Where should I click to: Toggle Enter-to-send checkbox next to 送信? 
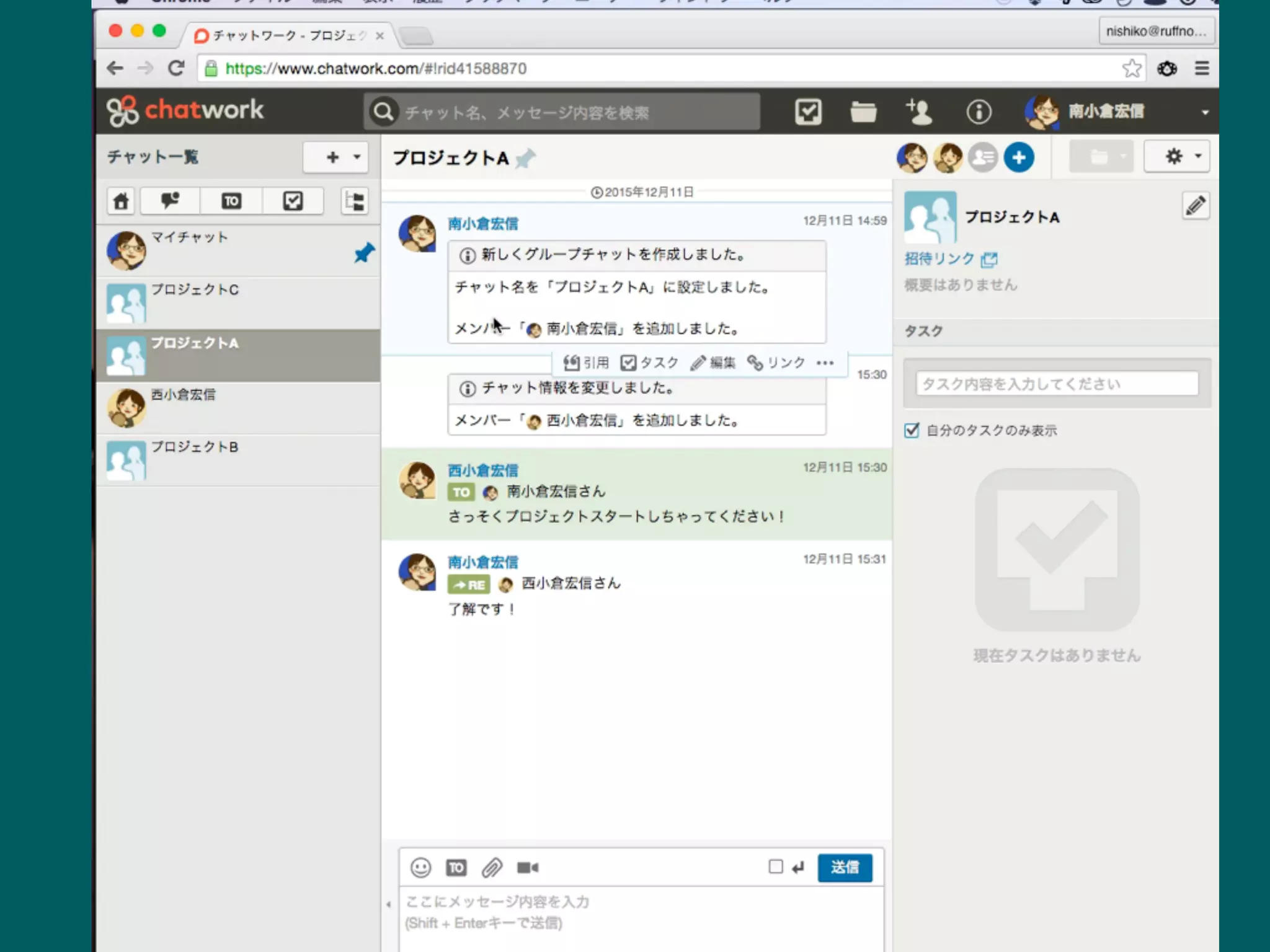pos(775,866)
